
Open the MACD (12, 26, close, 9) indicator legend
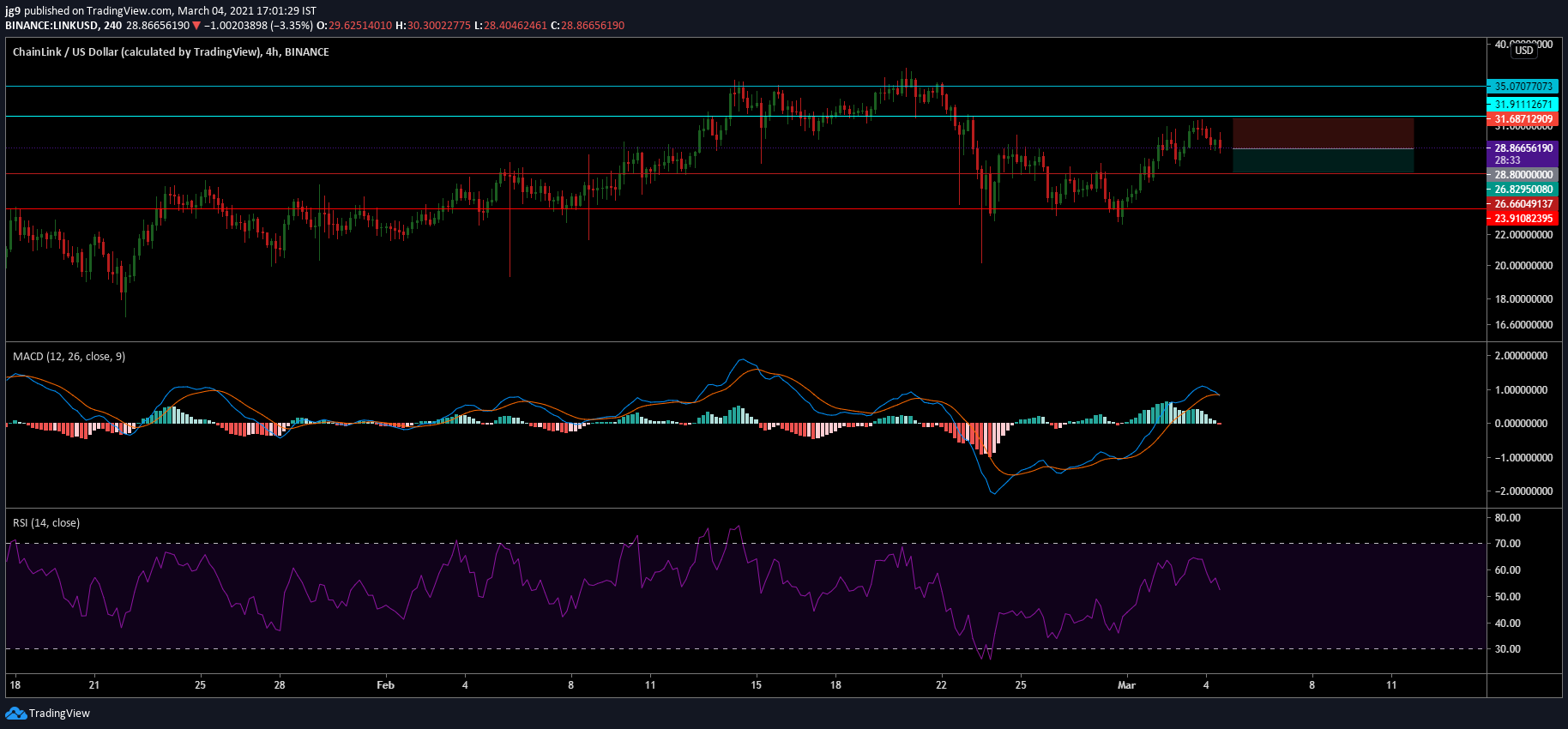pos(69,357)
